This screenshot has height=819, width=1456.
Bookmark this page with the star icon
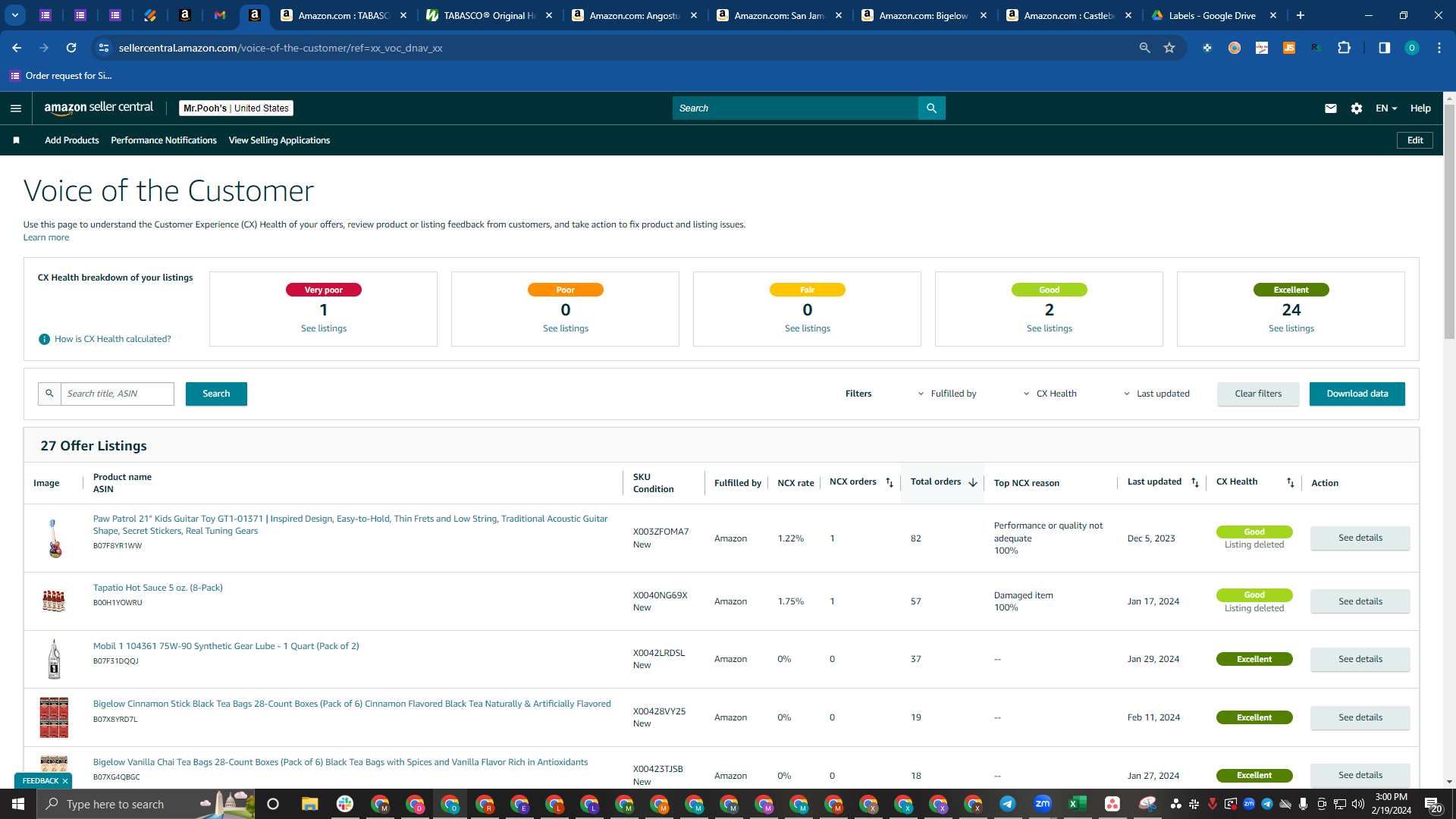point(1169,48)
